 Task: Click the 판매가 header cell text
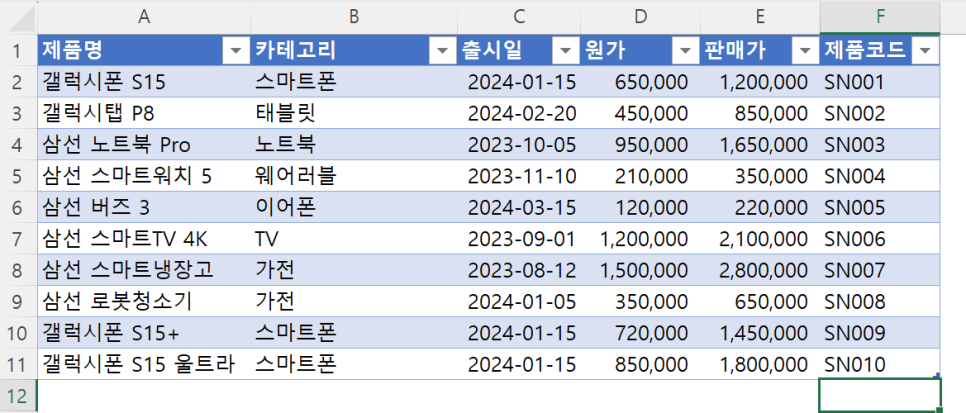pos(735,51)
